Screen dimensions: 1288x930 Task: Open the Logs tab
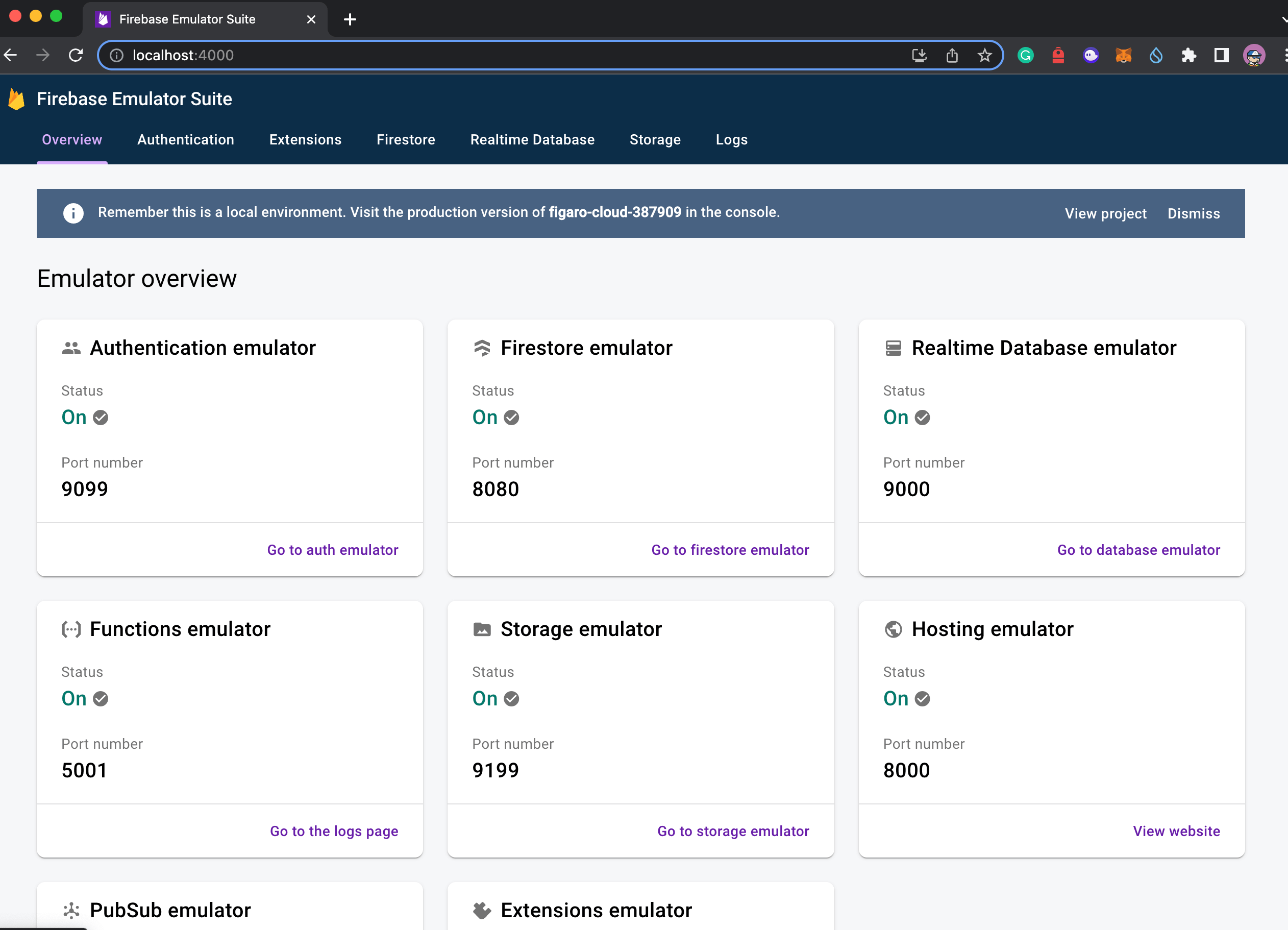click(731, 140)
